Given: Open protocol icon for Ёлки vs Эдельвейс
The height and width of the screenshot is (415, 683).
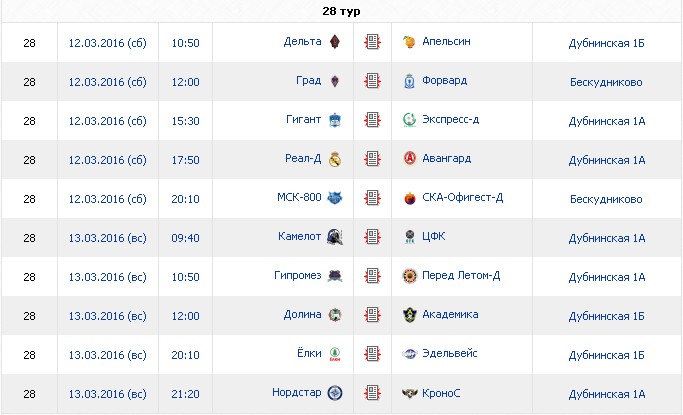Looking at the screenshot, I should tap(372, 354).
